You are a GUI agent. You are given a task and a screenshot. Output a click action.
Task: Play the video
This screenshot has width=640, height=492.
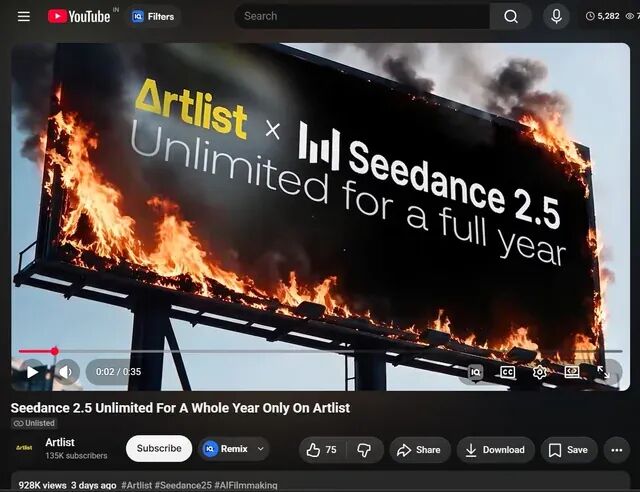tap(32, 372)
